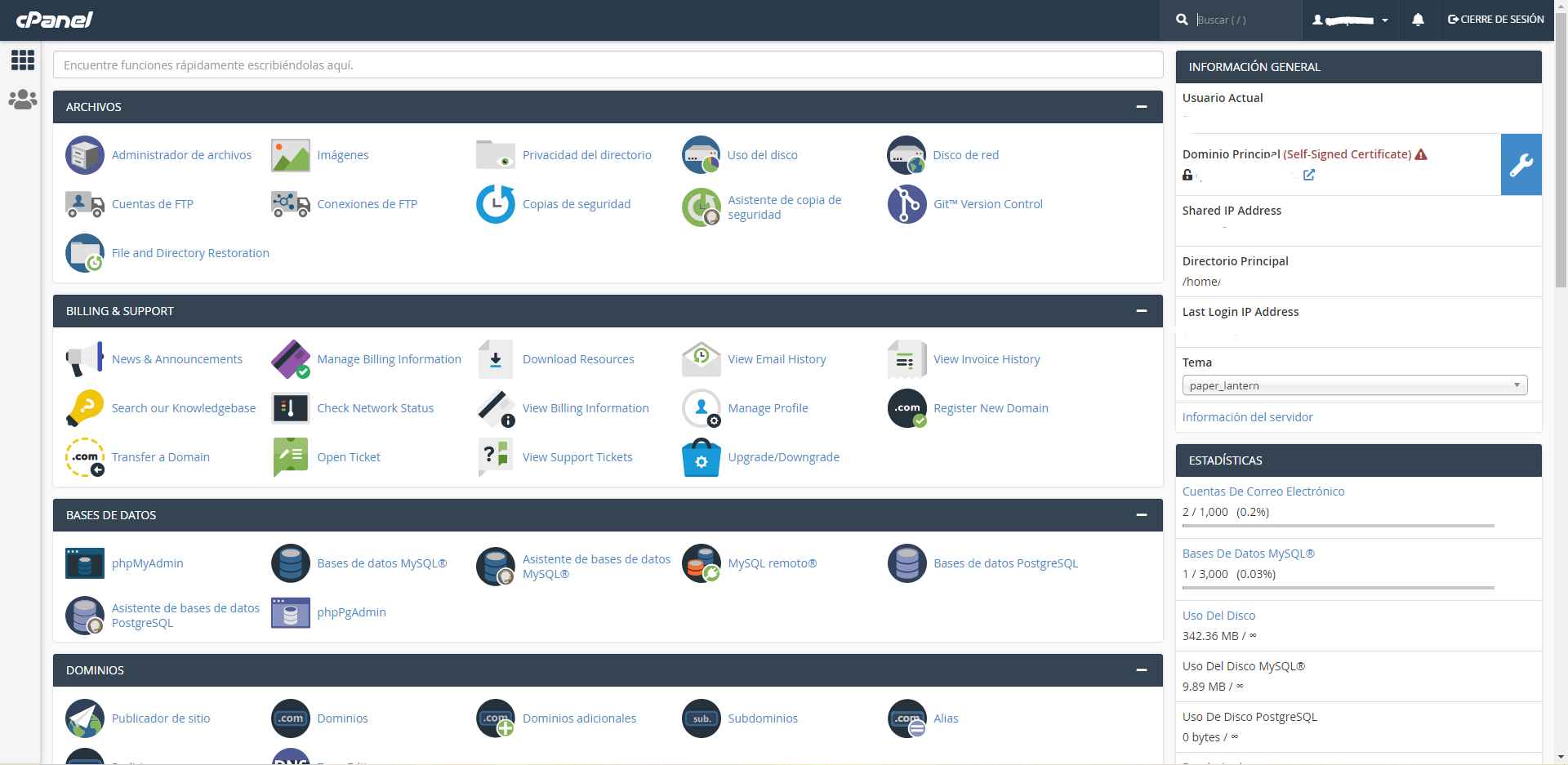Open the File and Directory Restoration icon
Viewport: 1568px width, 765px height.
coord(85,253)
